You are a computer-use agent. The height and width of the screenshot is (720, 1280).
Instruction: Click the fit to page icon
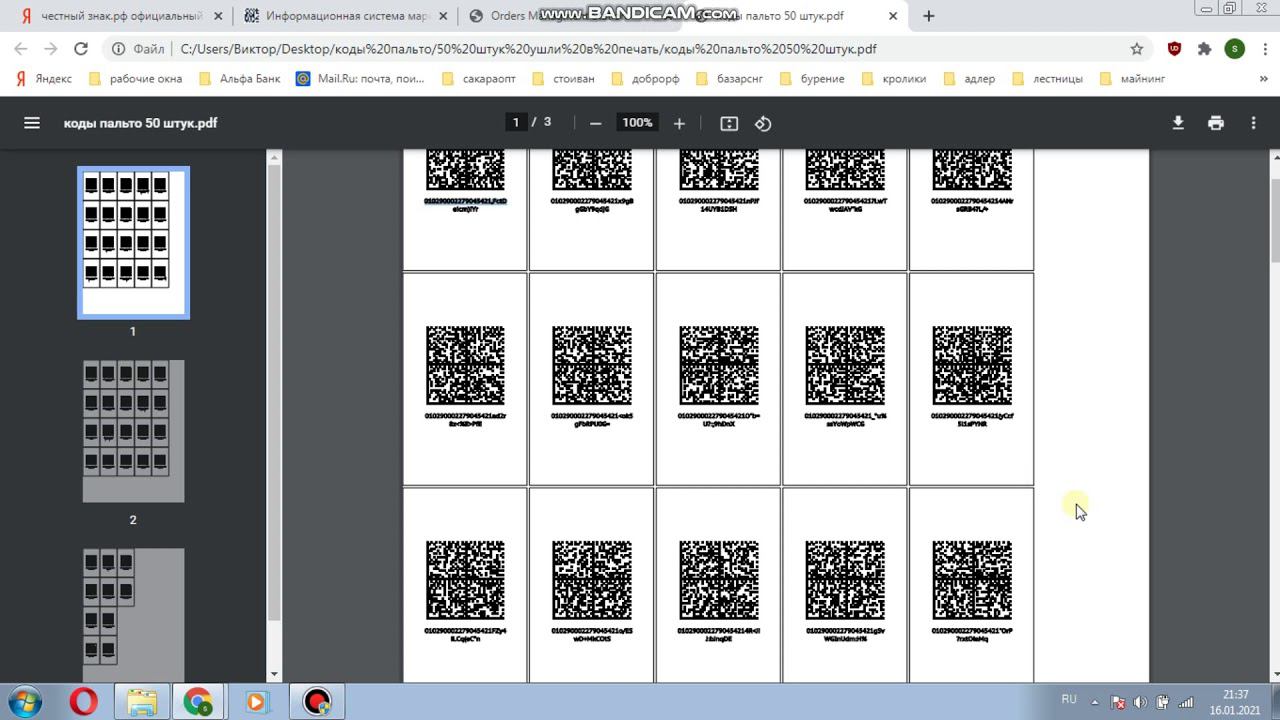click(729, 123)
